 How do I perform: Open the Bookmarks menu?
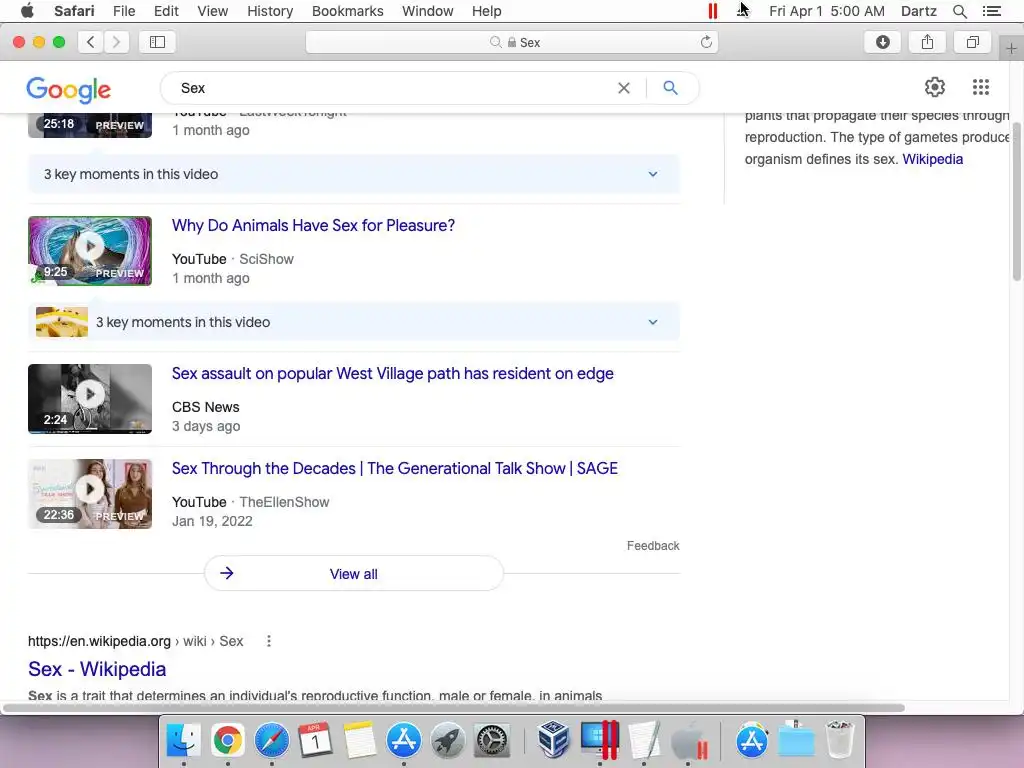coord(347,11)
